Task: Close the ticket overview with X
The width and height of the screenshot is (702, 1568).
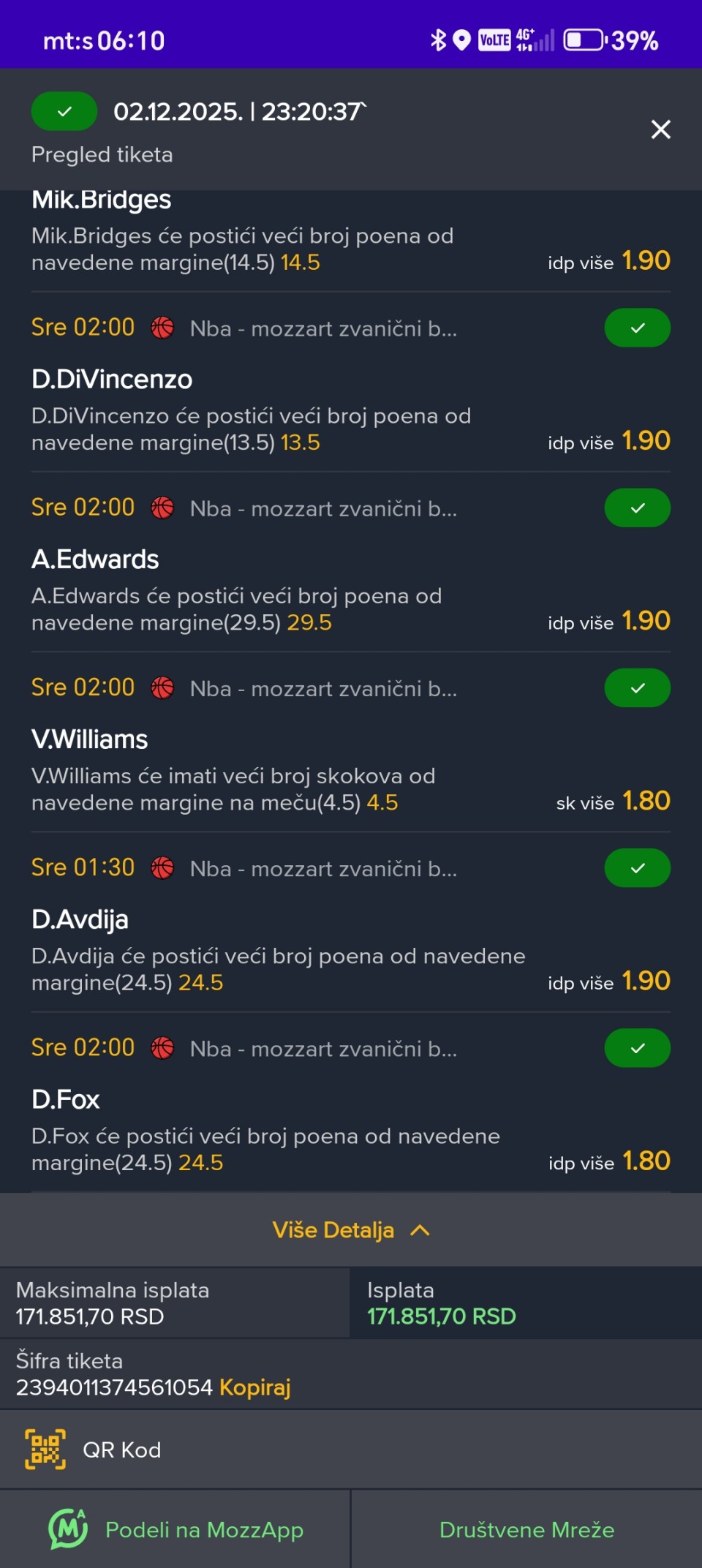Action: (660, 129)
